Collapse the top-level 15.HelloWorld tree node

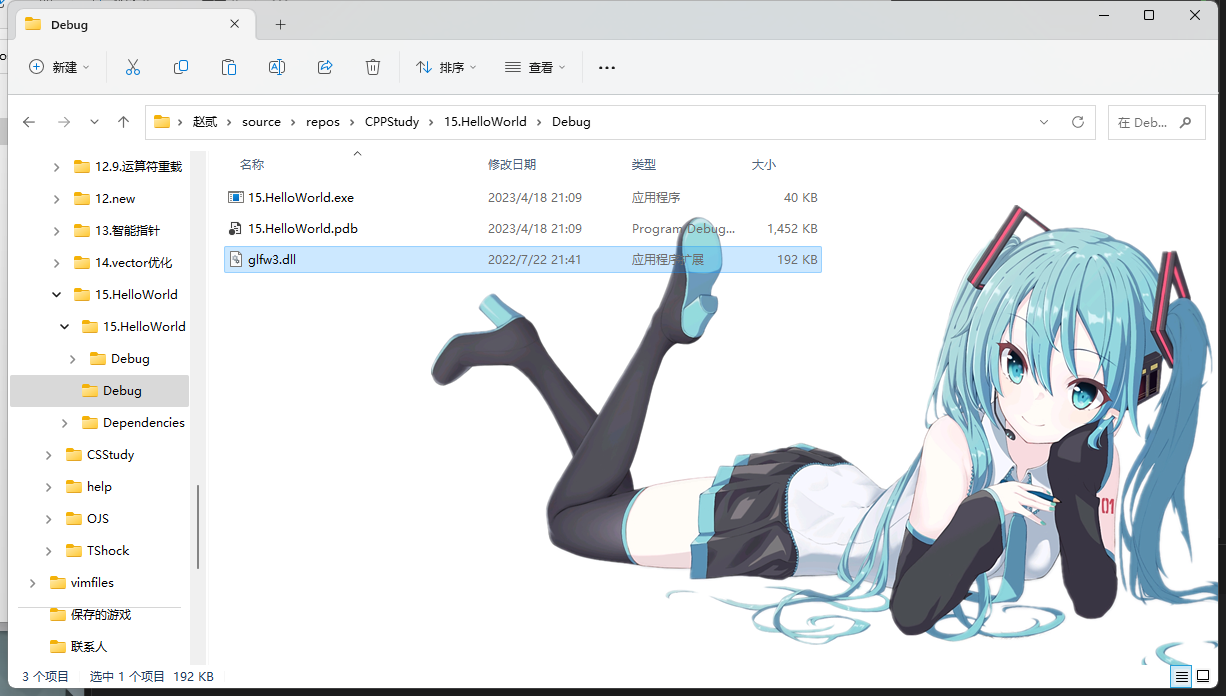point(57,295)
